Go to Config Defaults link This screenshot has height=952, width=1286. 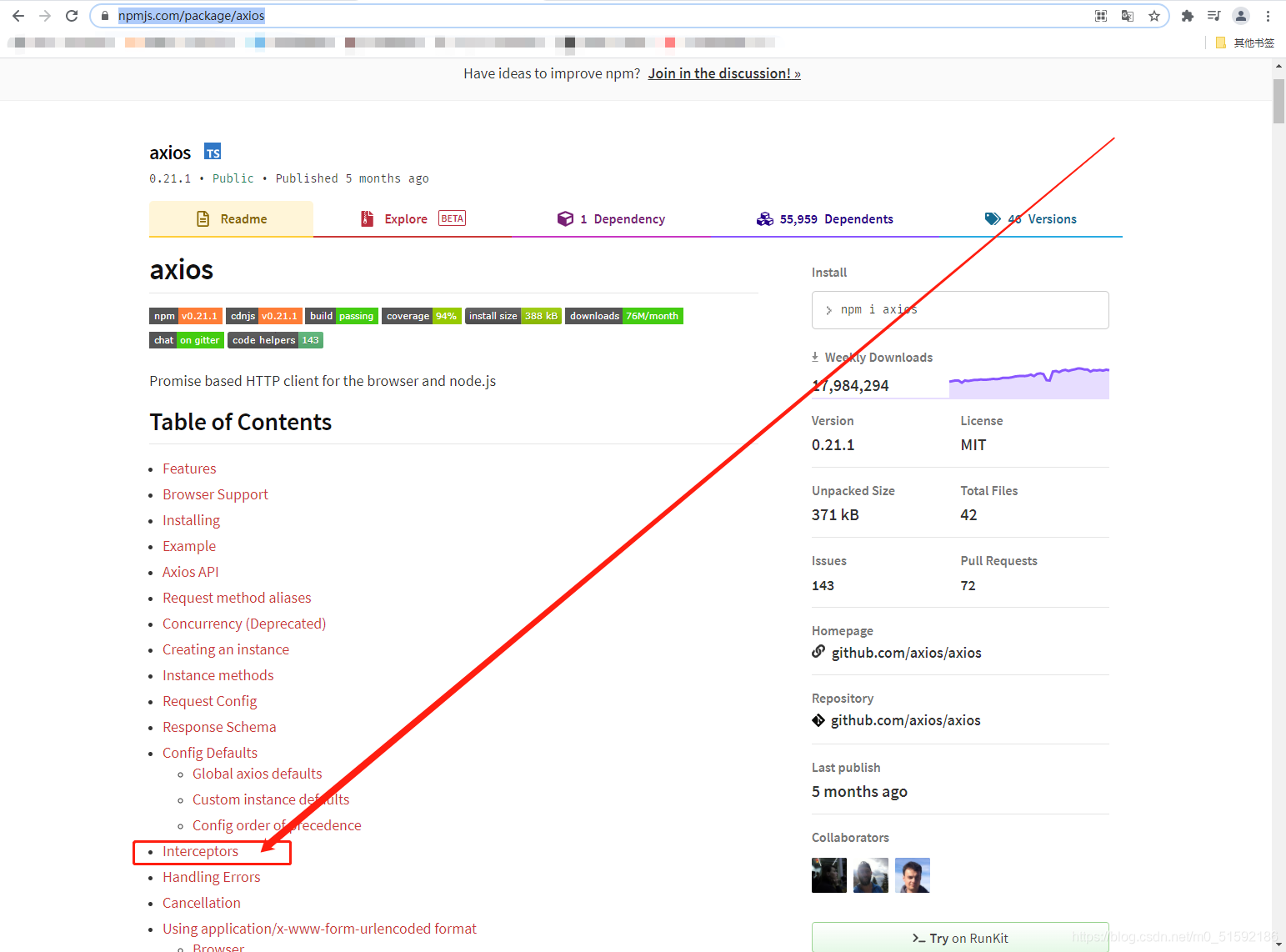pos(210,753)
